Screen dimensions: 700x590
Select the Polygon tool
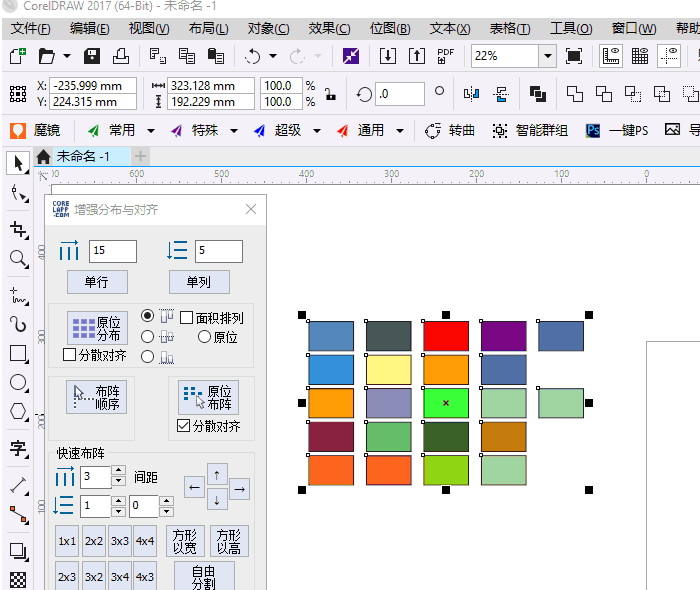[19, 412]
